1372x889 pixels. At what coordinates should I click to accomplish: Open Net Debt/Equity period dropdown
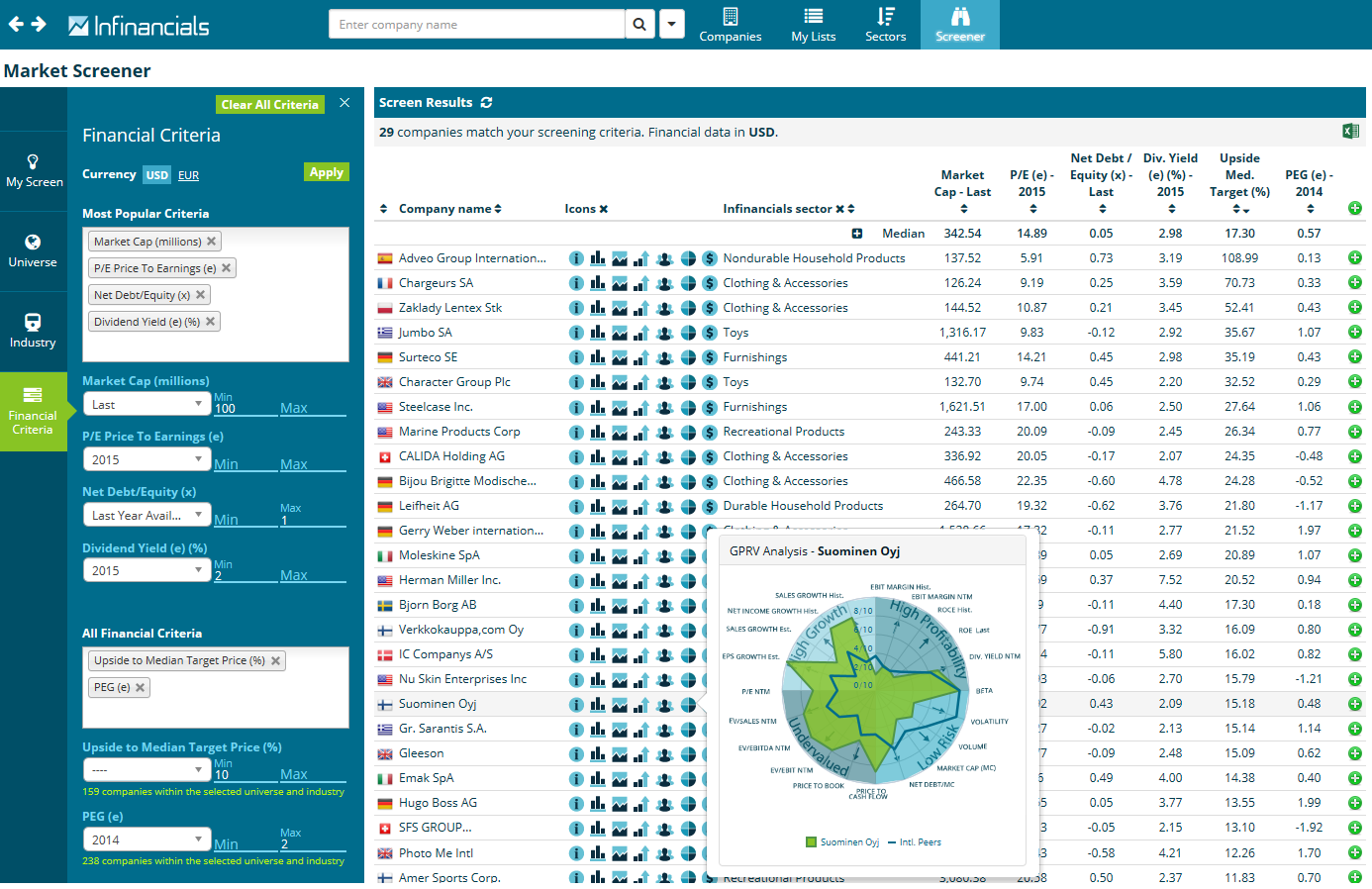click(147, 515)
